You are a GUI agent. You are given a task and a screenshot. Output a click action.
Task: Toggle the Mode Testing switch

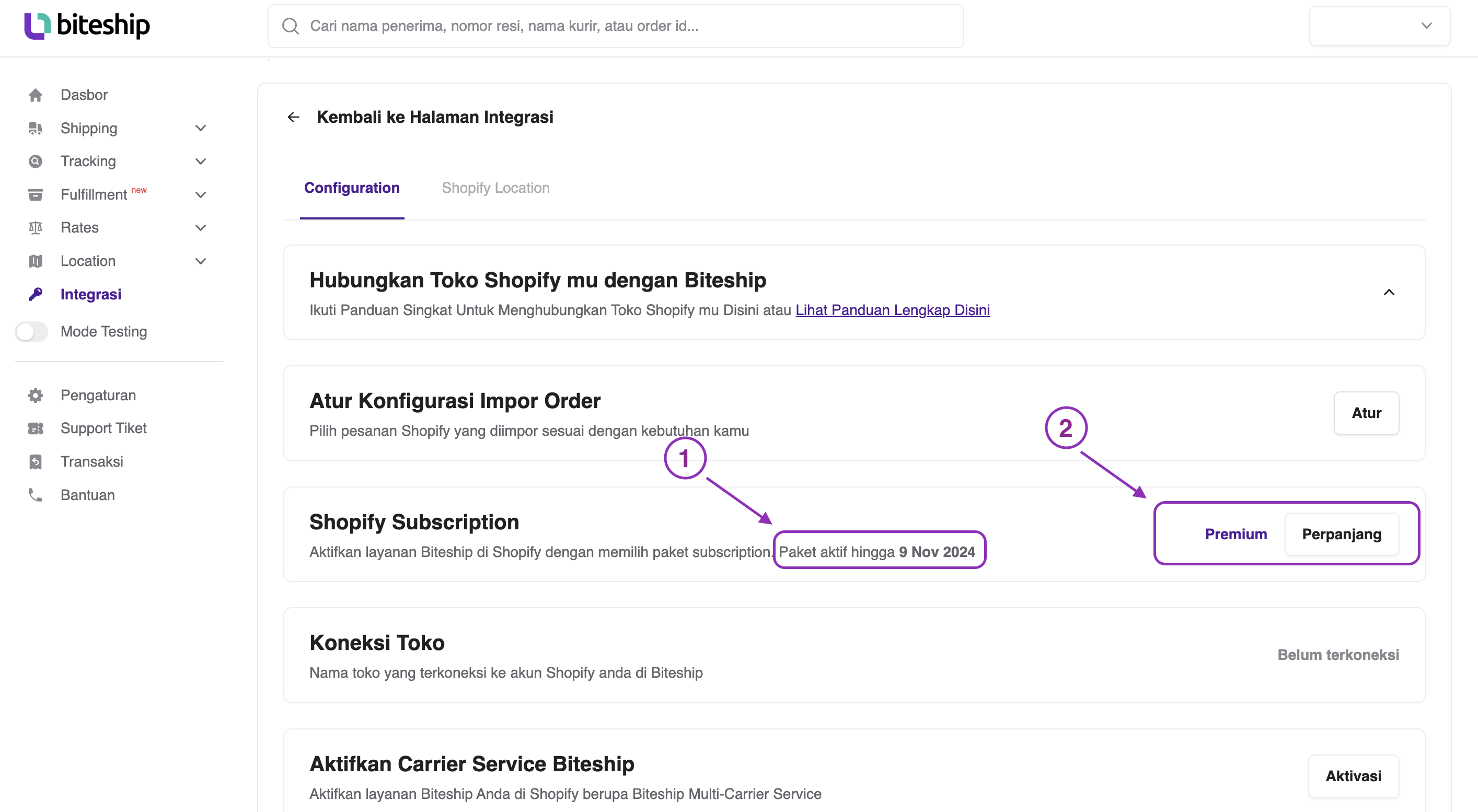point(31,332)
